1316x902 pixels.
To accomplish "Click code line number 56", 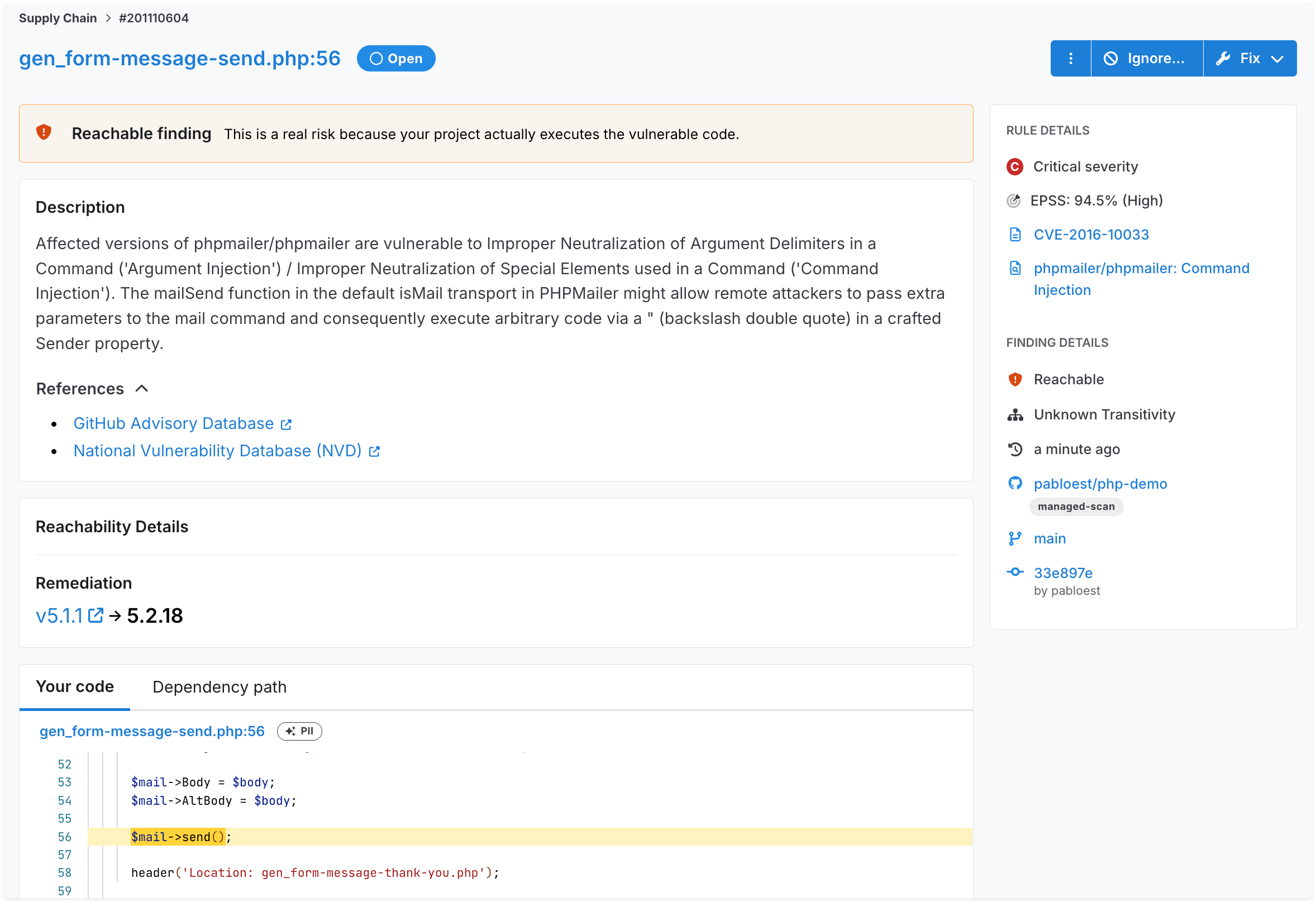I will point(65,837).
